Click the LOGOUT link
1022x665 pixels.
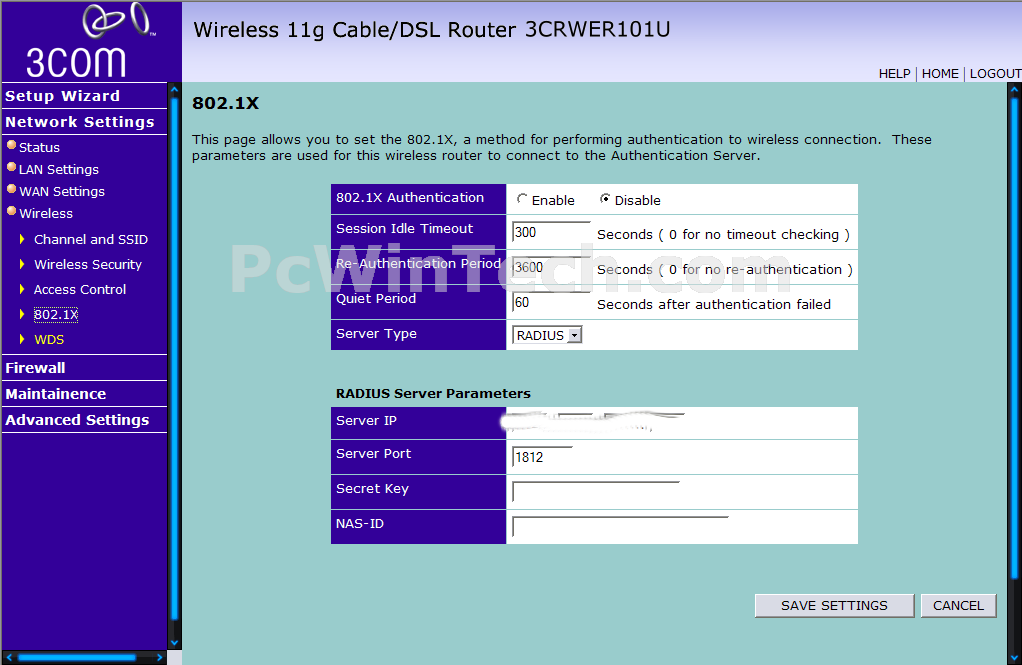click(995, 74)
